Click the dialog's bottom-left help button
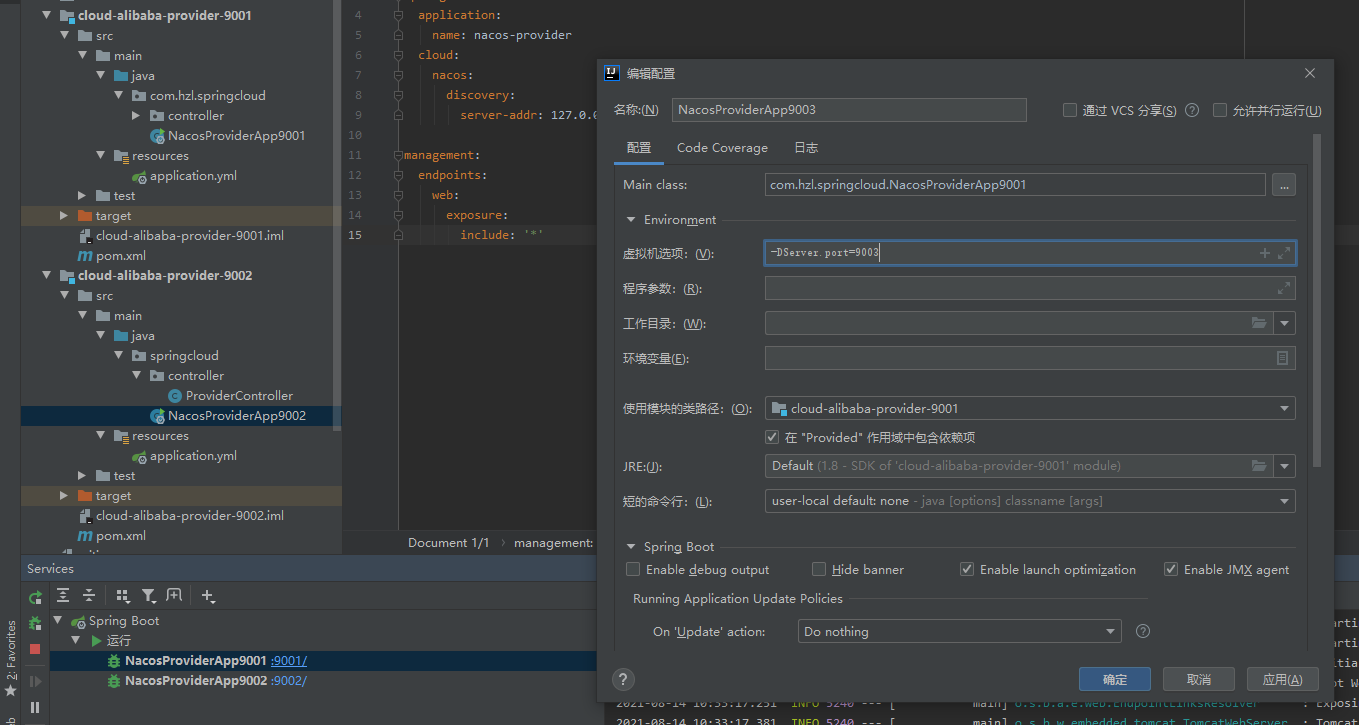The image size is (1359, 725). pos(622,679)
